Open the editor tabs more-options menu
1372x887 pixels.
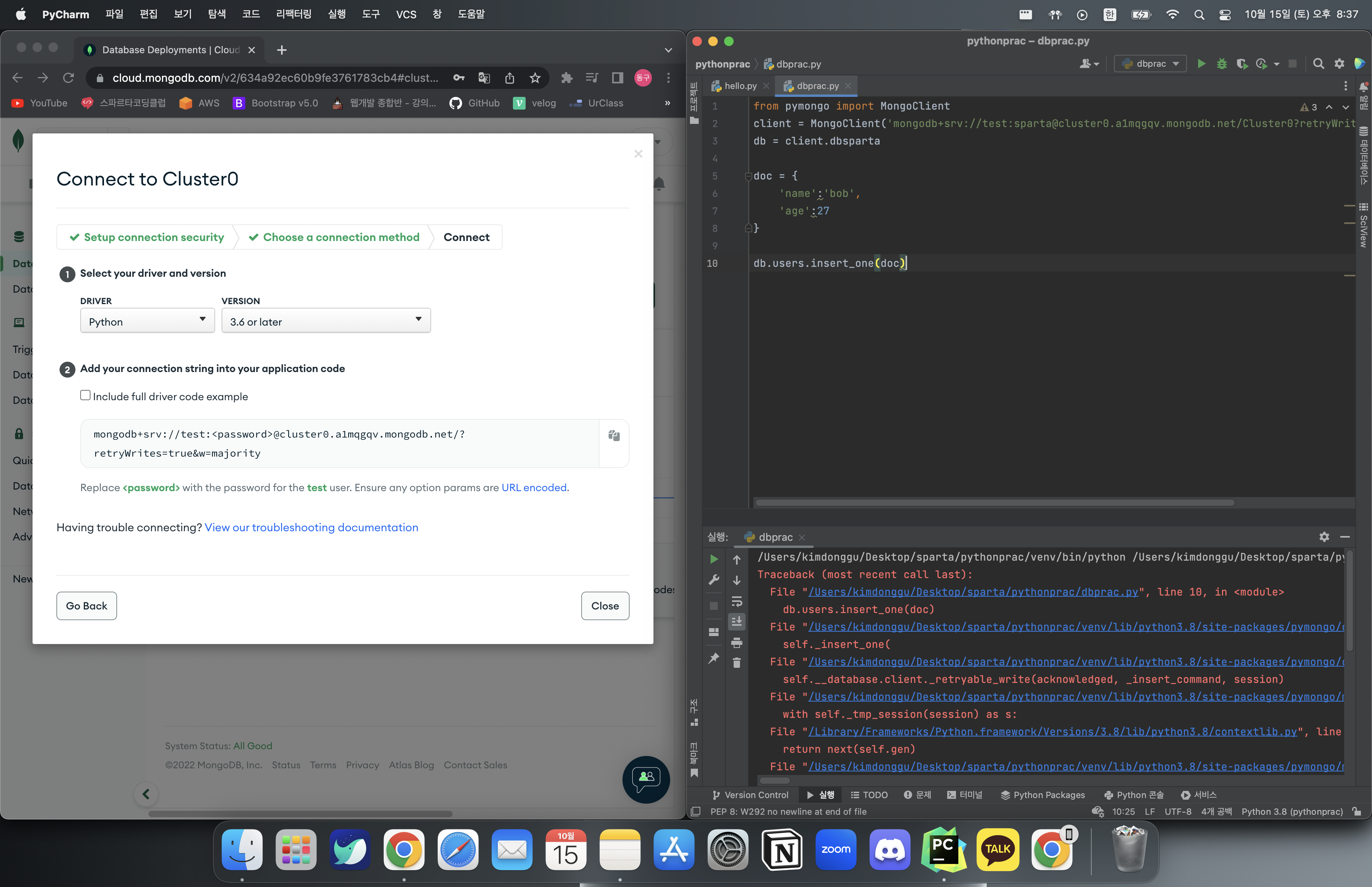pos(1345,86)
